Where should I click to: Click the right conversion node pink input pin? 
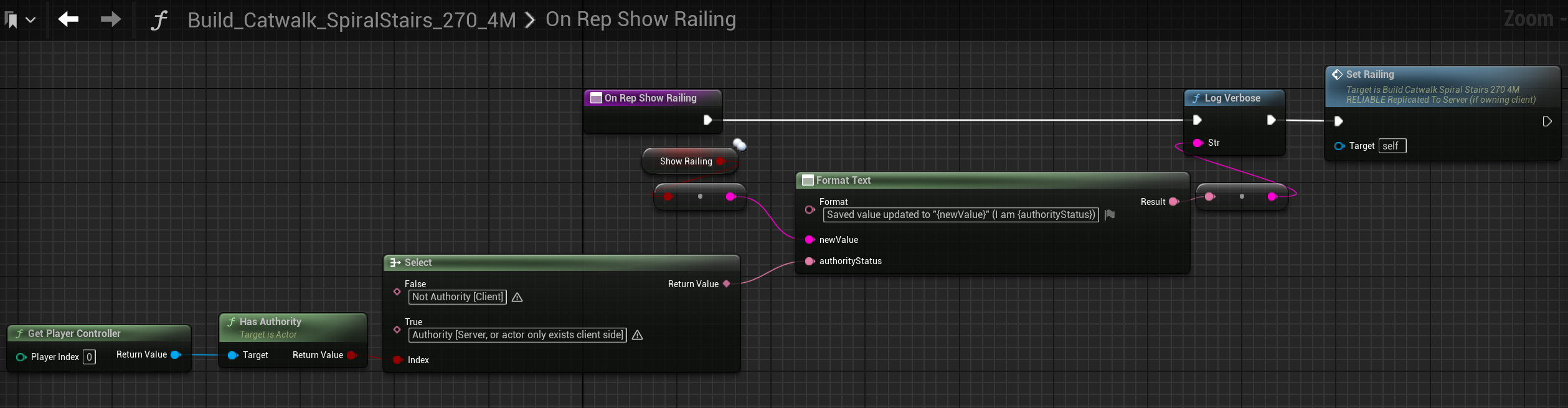[x=1210, y=197]
